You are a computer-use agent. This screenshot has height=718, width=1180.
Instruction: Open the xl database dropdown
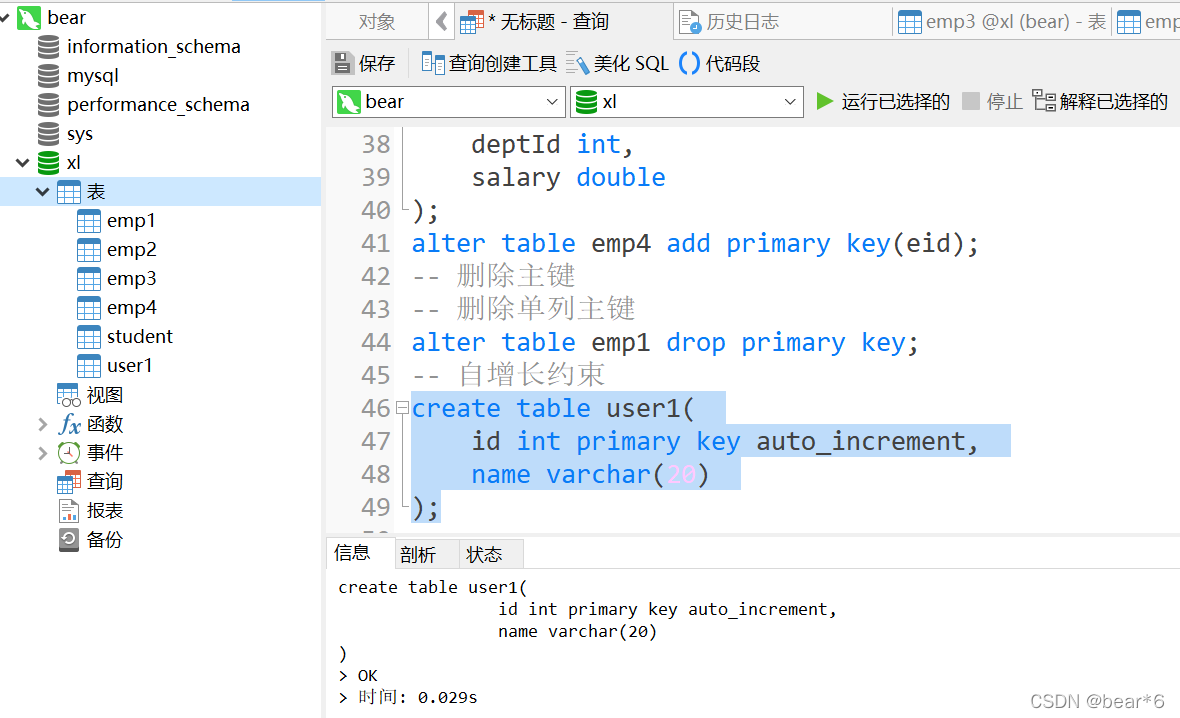point(790,102)
